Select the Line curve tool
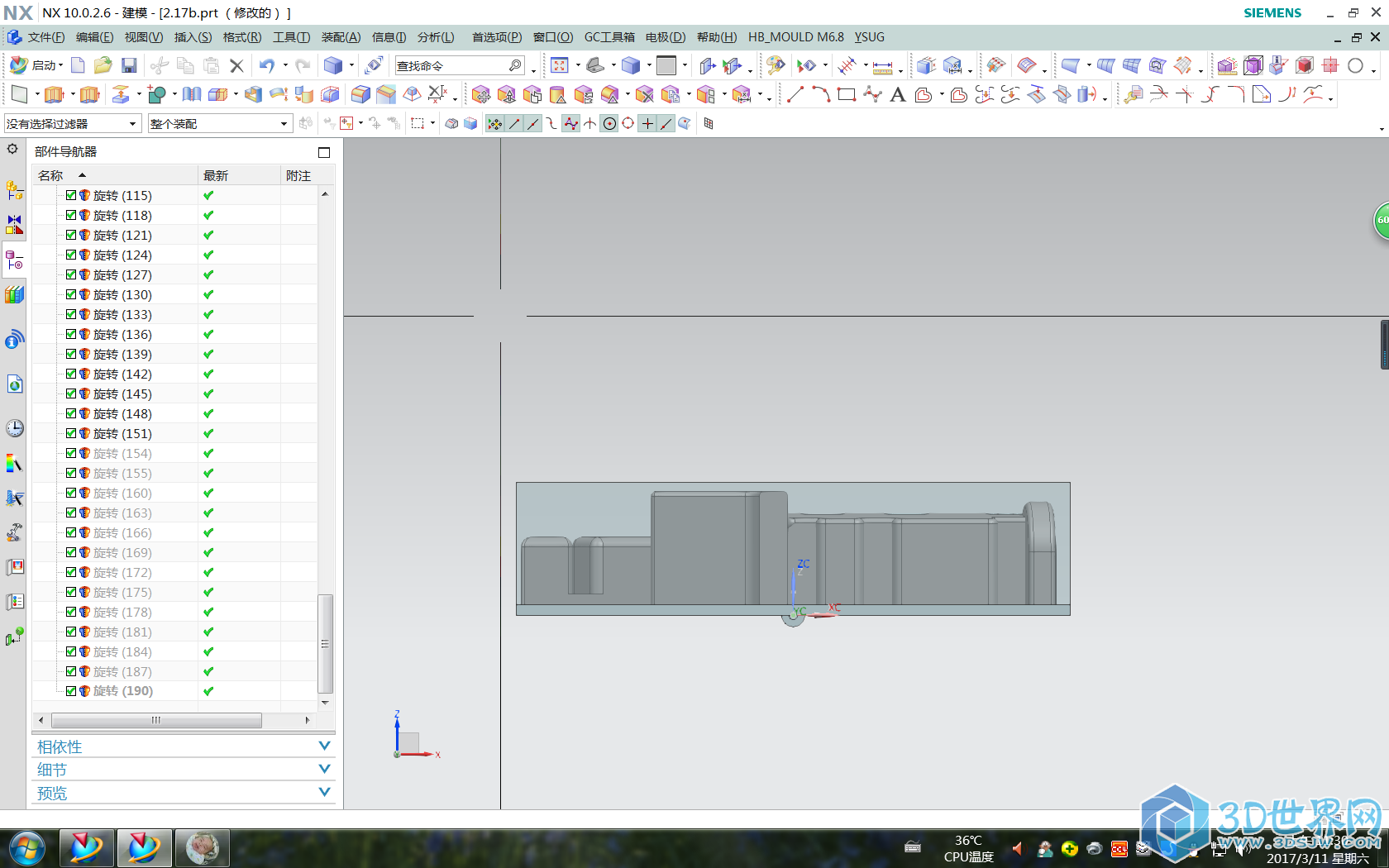The height and width of the screenshot is (868, 1389). (x=795, y=95)
